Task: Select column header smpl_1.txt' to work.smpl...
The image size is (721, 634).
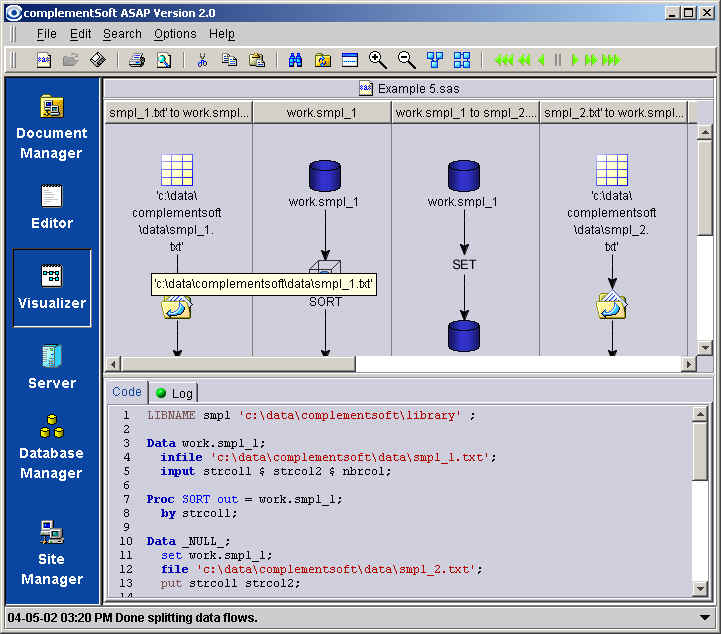Action: [x=179, y=113]
